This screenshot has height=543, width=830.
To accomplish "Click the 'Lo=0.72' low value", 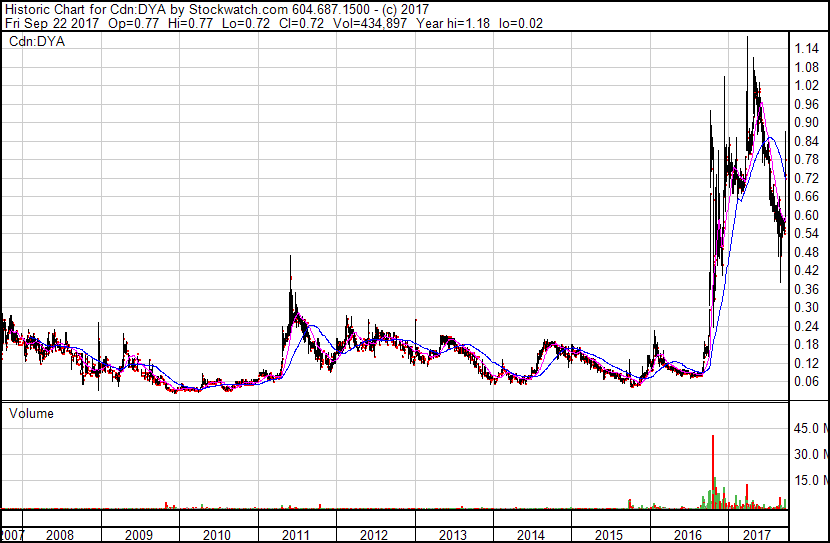I will (x=246, y=23).
